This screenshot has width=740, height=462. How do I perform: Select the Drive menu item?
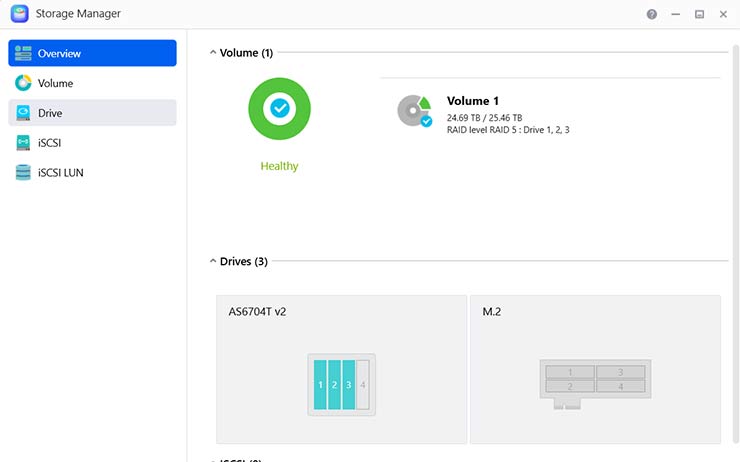click(x=50, y=113)
